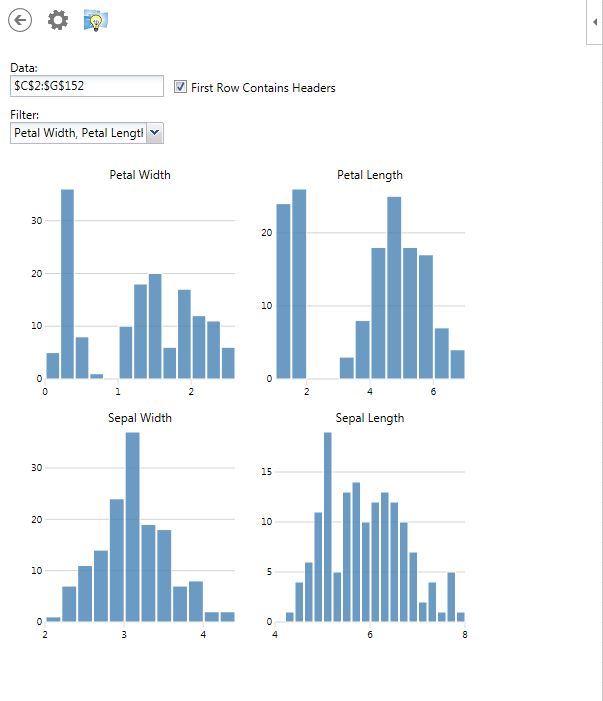Uncheck First Row Contains Headers
This screenshot has height=701, width=603.
(x=180, y=87)
